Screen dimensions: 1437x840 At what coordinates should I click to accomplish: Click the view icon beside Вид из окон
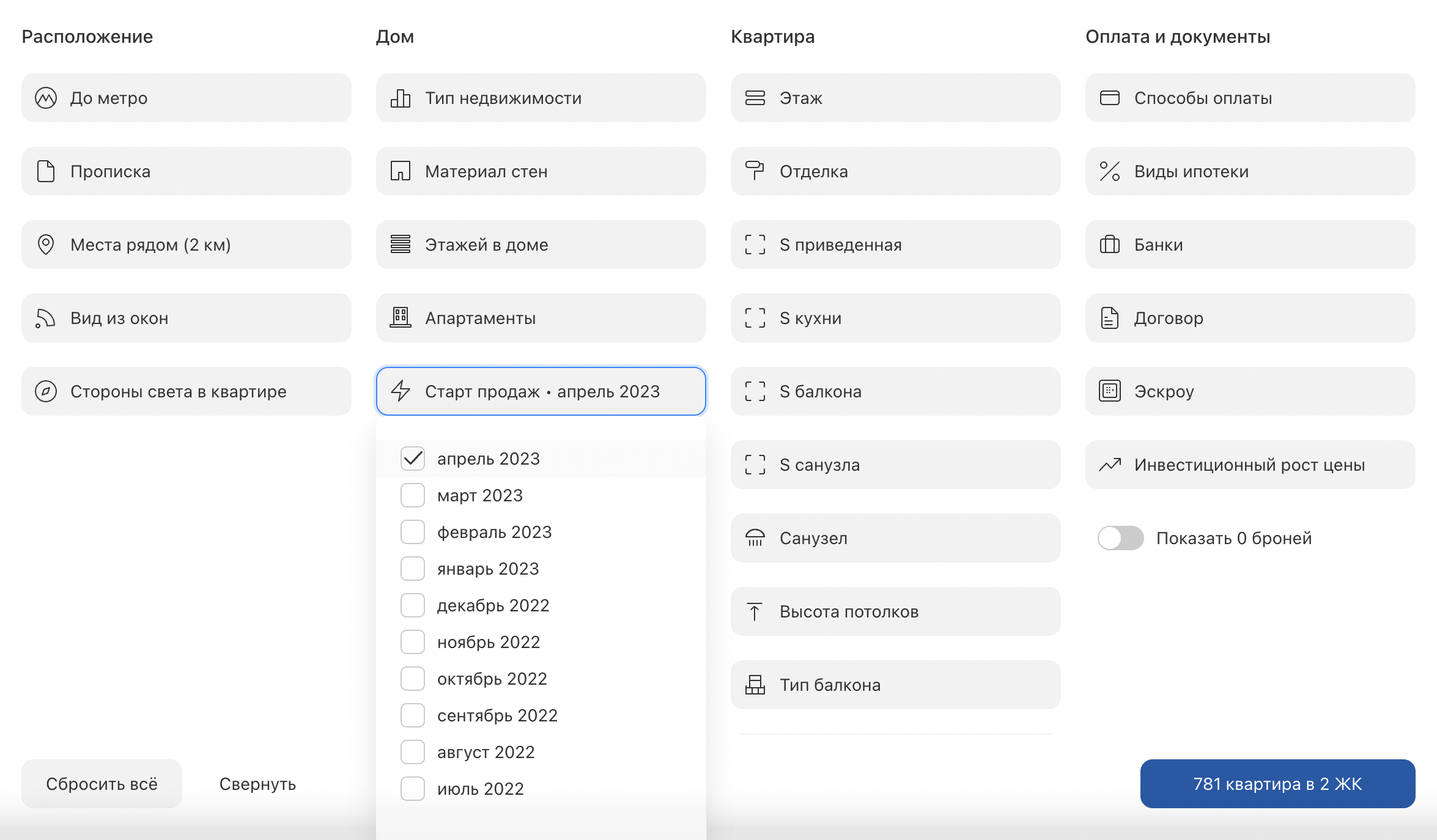(x=46, y=318)
